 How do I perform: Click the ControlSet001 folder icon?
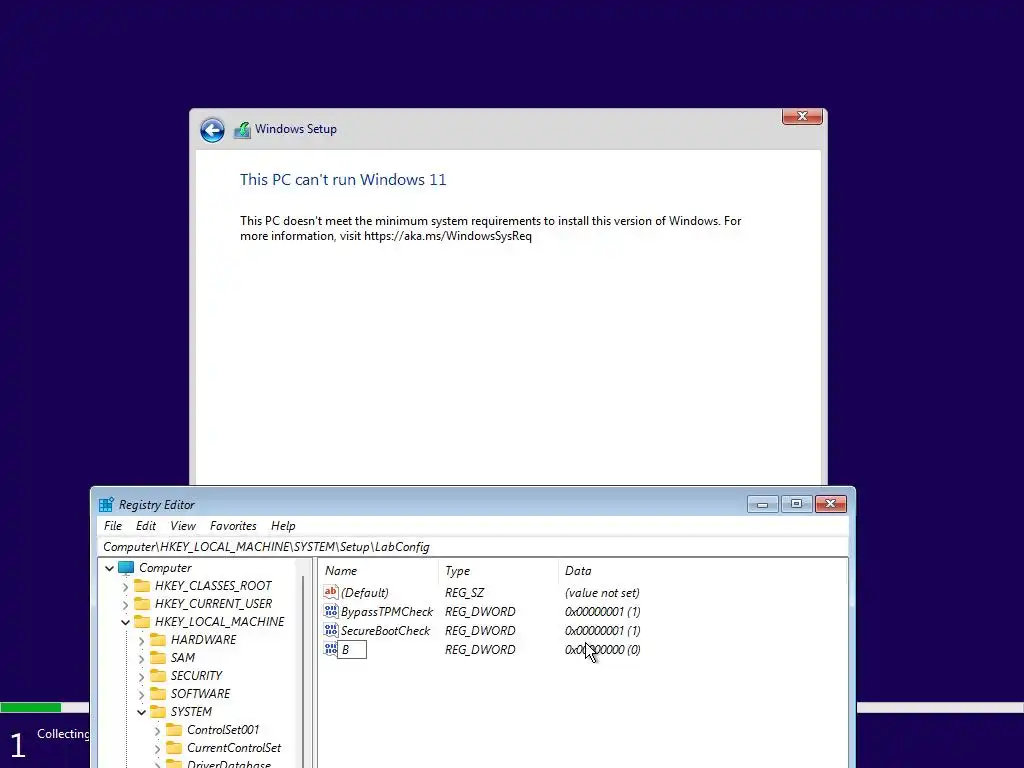tap(174, 729)
